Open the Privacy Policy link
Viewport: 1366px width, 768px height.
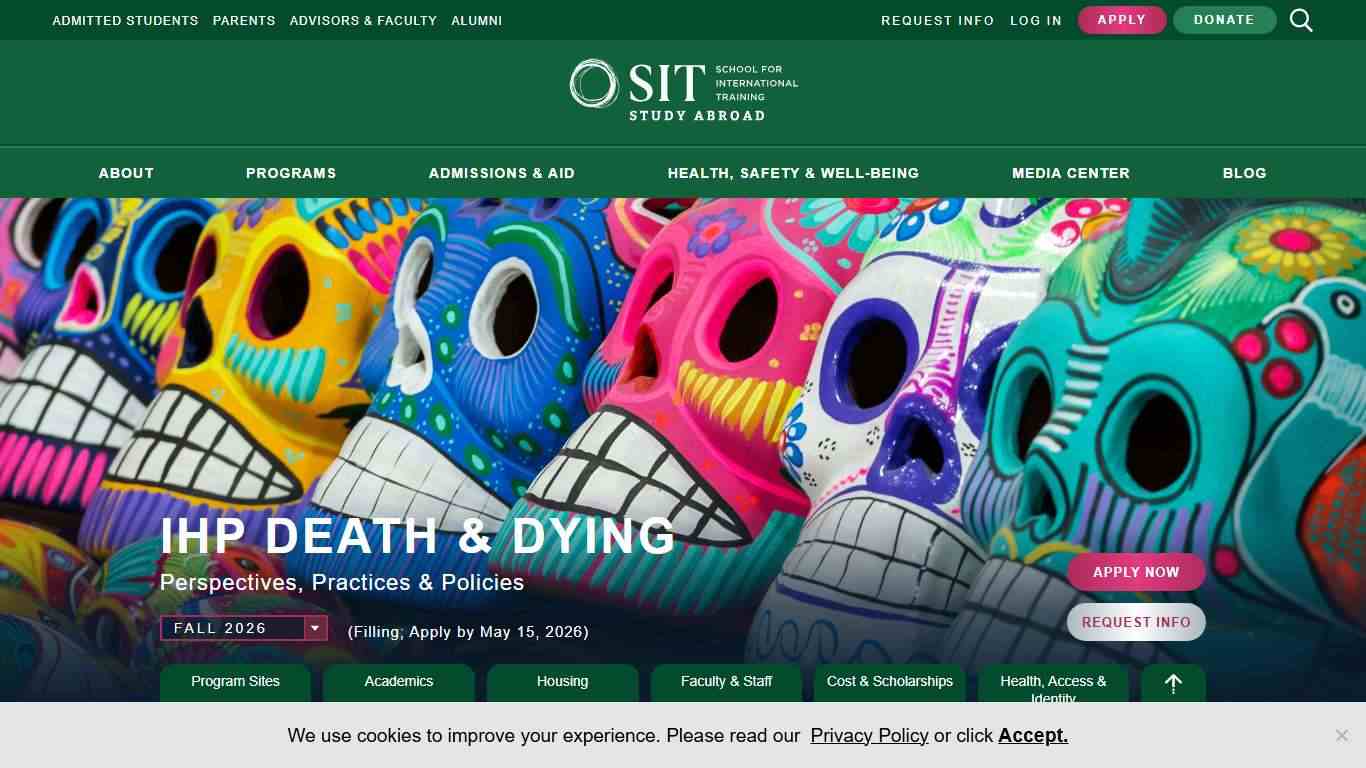pyautogui.click(x=869, y=735)
